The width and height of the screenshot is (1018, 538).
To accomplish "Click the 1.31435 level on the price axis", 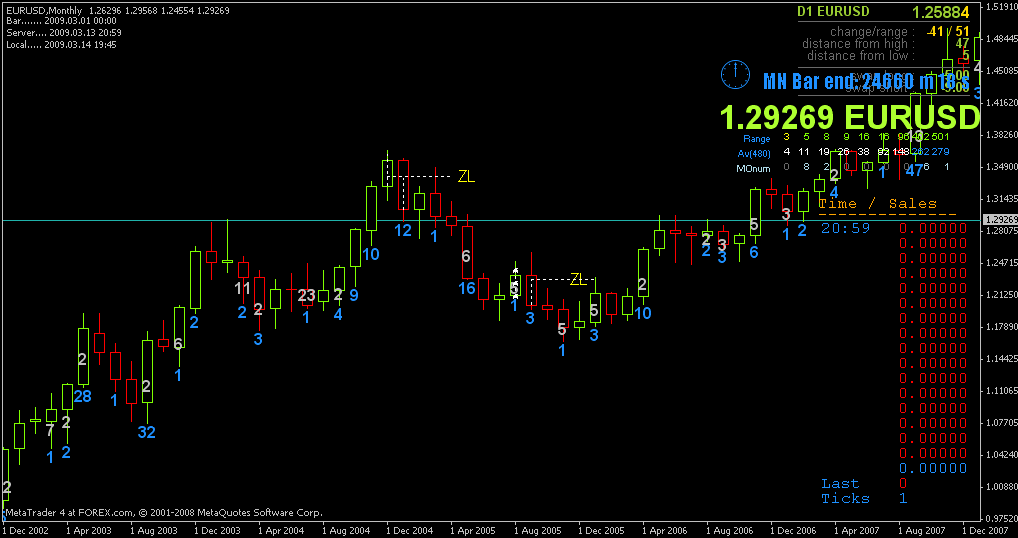I will (x=1002, y=199).
